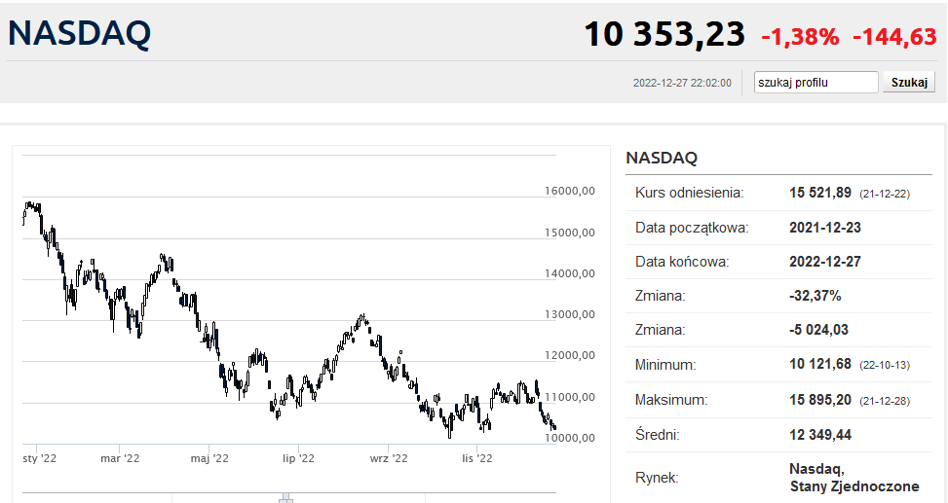Select the range slider handle below the chart
This screenshot has width=948, height=503.
coord(286,498)
